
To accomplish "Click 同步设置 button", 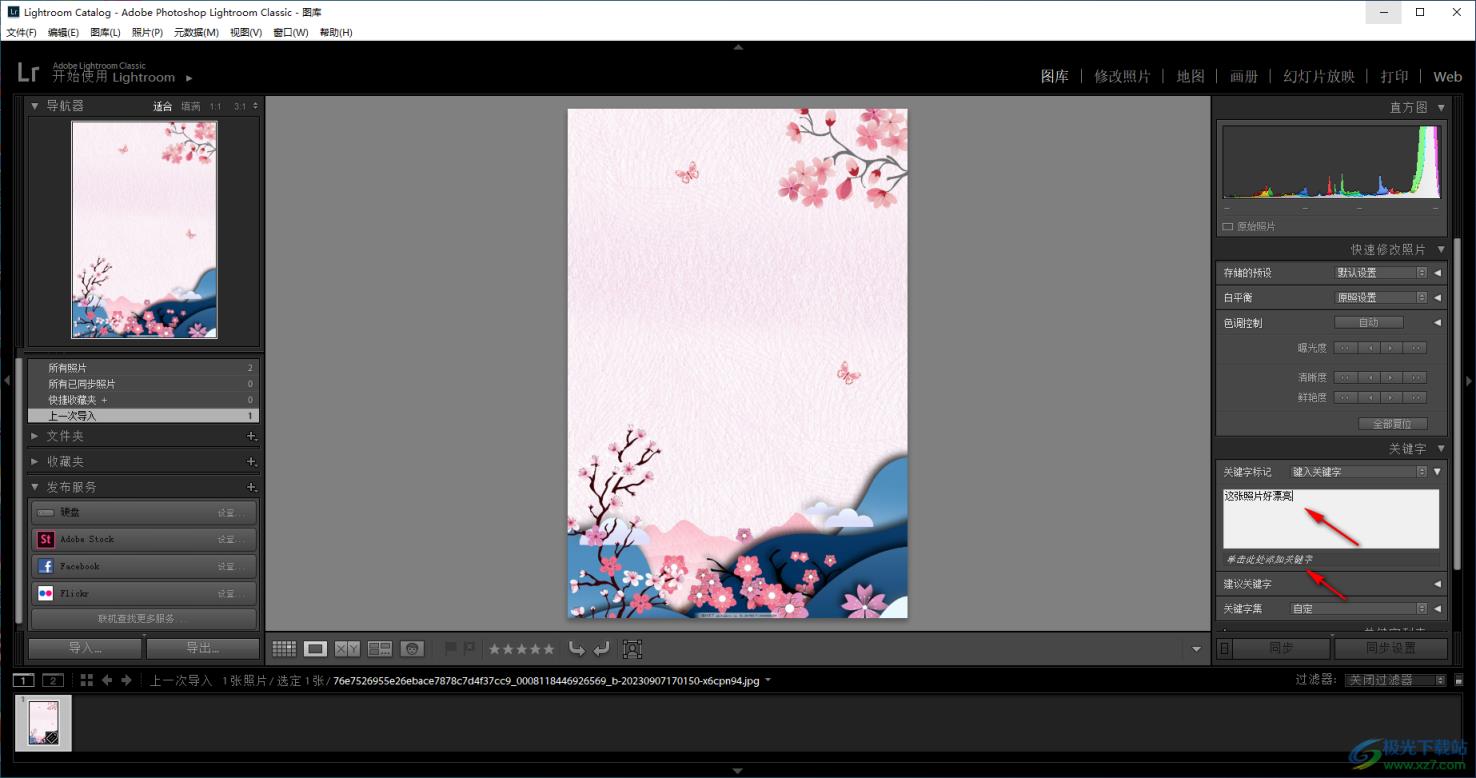I will click(x=1391, y=648).
